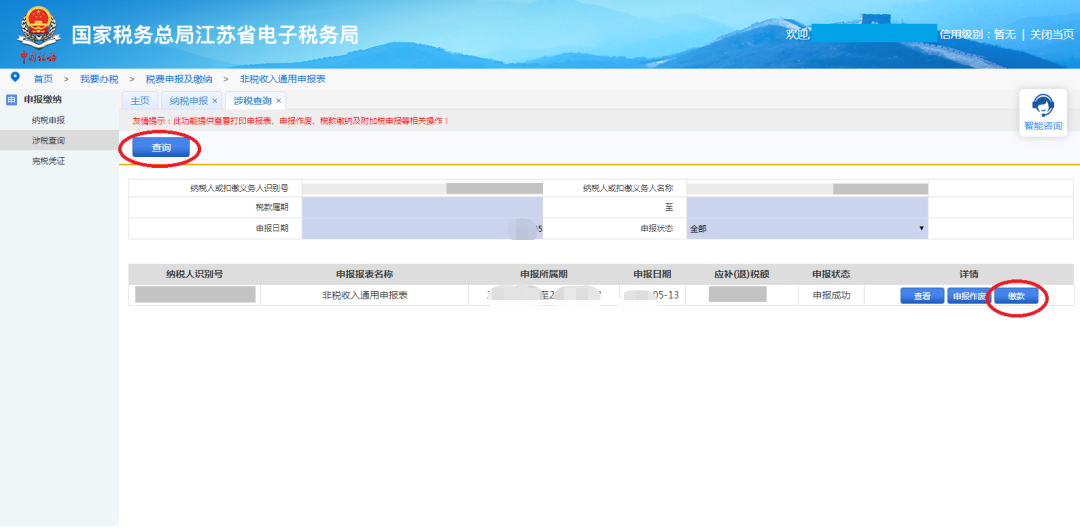This screenshot has width=1080, height=531.
Task: Select 纳税申报 in the left sidebar
Action: click(x=48, y=120)
